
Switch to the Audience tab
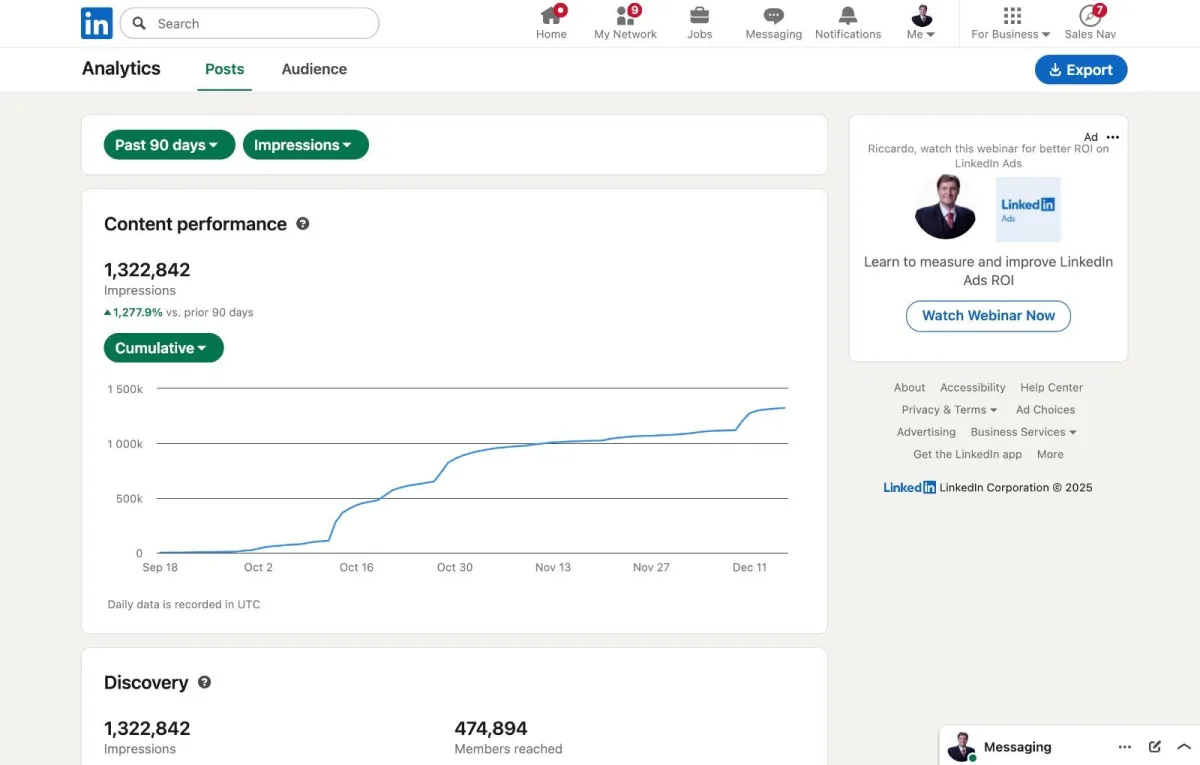314,69
